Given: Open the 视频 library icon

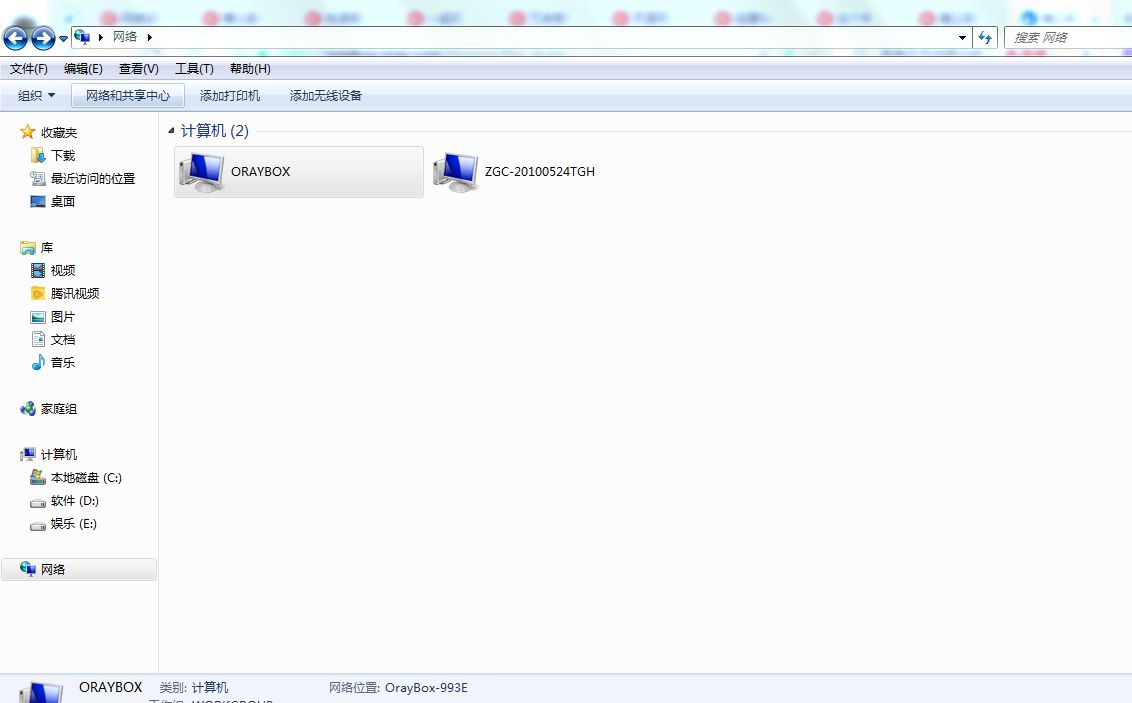Looking at the screenshot, I should (38, 271).
